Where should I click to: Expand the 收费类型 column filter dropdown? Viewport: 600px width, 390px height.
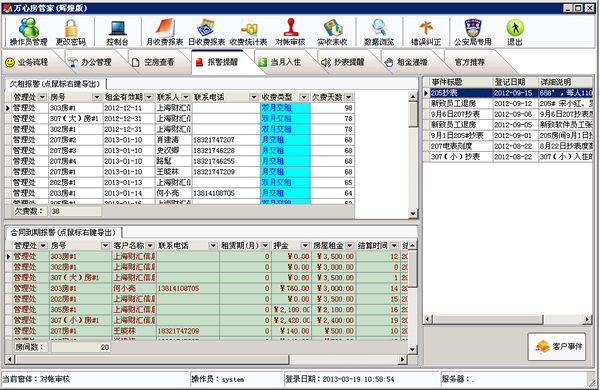click(304, 97)
